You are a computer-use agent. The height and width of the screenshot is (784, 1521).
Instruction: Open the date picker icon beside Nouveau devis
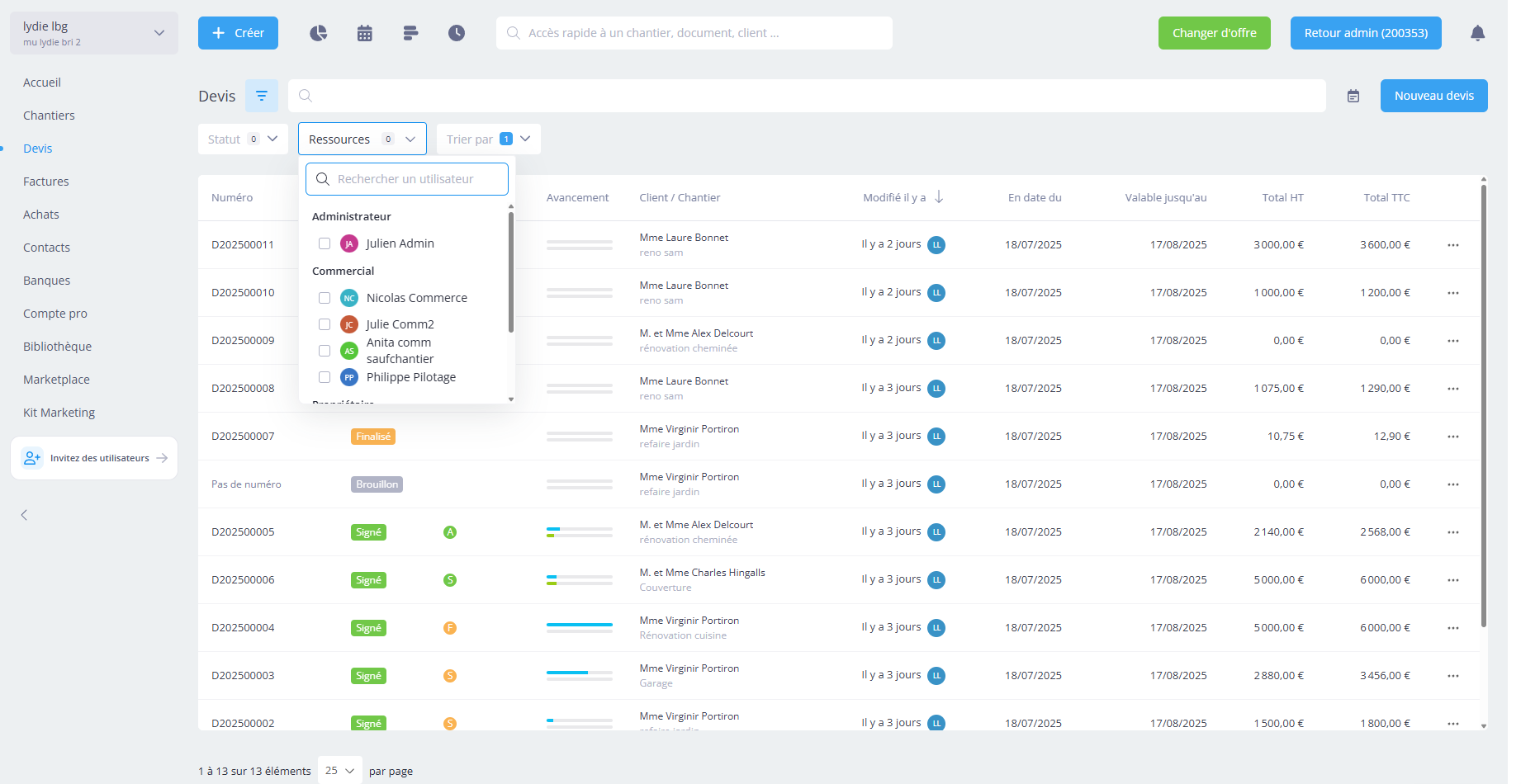point(1353,96)
